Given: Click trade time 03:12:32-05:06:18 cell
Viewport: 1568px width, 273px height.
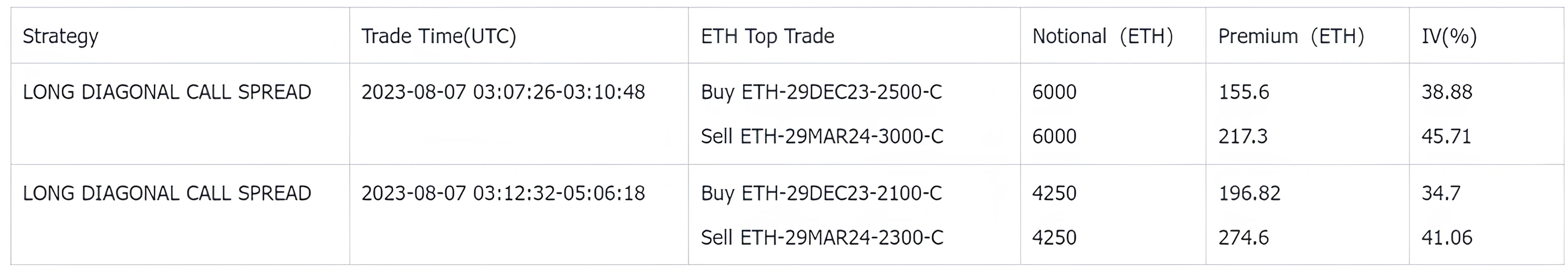Looking at the screenshot, I should 503,193.
